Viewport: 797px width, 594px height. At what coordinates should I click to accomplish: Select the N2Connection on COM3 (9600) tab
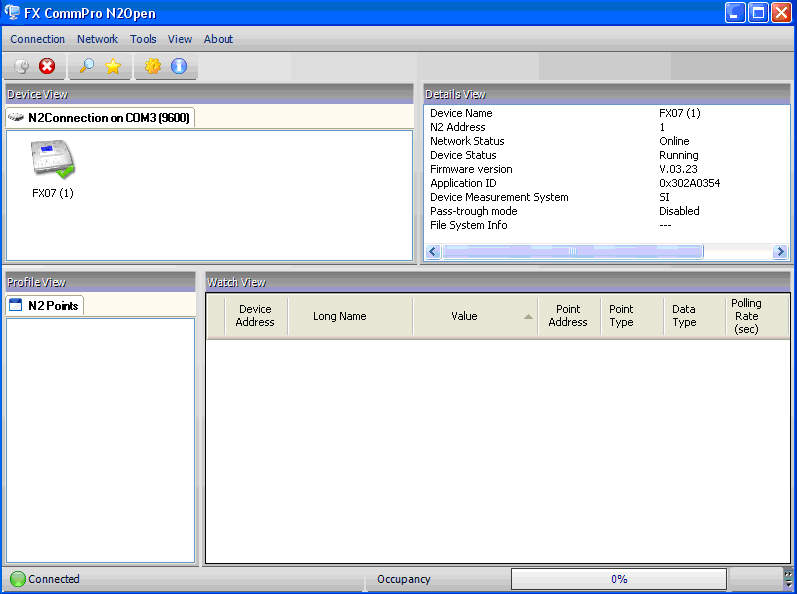100,117
